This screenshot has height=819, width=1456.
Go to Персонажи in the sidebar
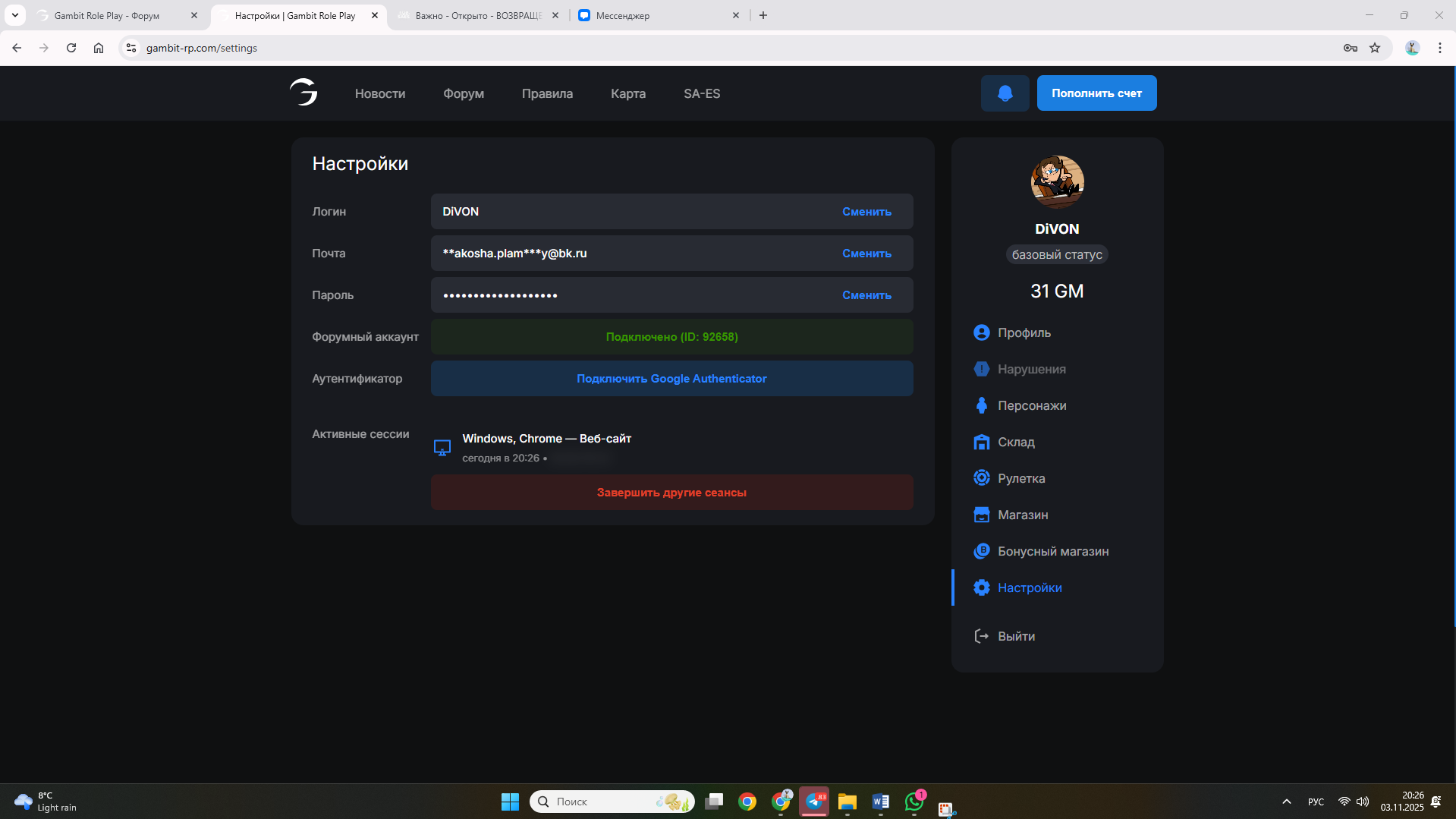point(1031,405)
